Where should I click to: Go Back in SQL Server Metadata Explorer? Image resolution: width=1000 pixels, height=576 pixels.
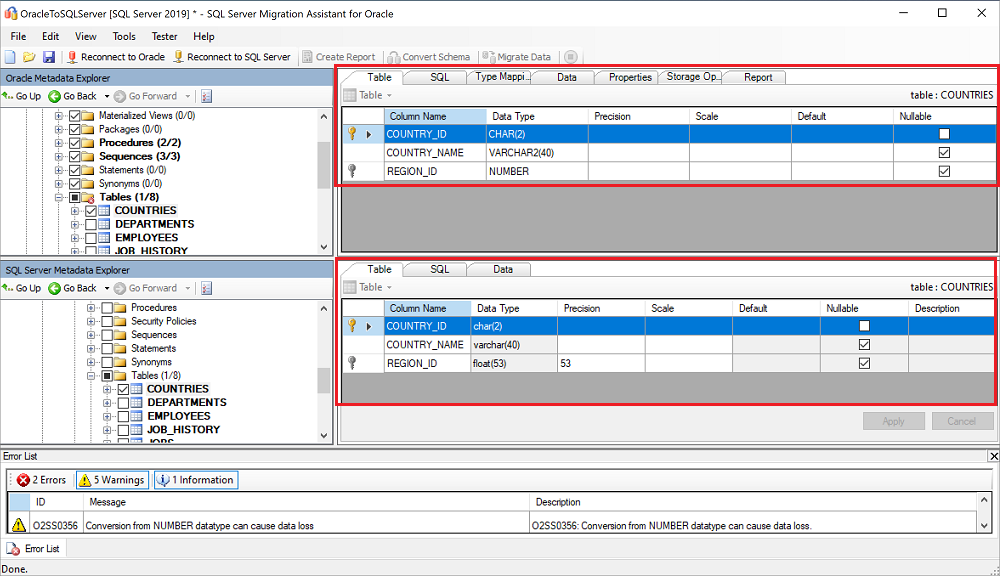click(x=73, y=288)
